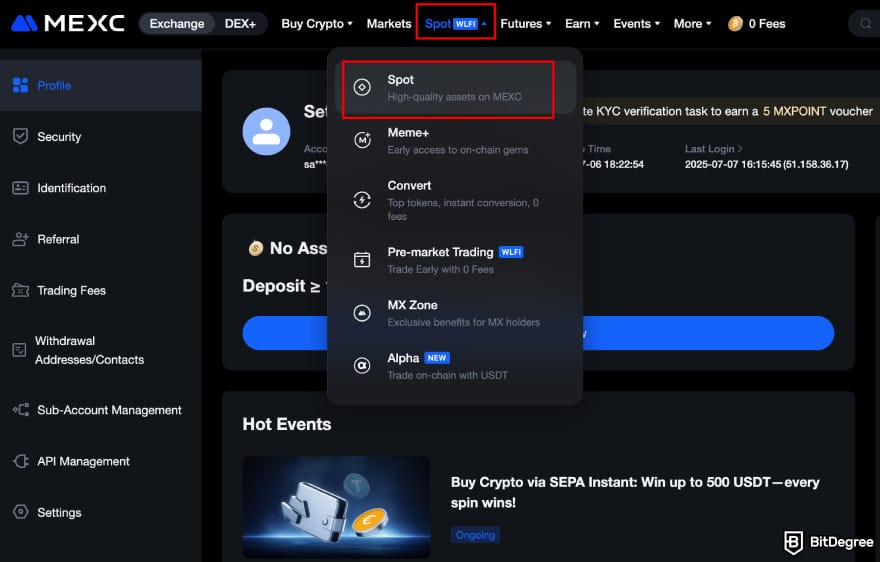Click the NEW badge beside Alpha

pyautogui.click(x=437, y=358)
